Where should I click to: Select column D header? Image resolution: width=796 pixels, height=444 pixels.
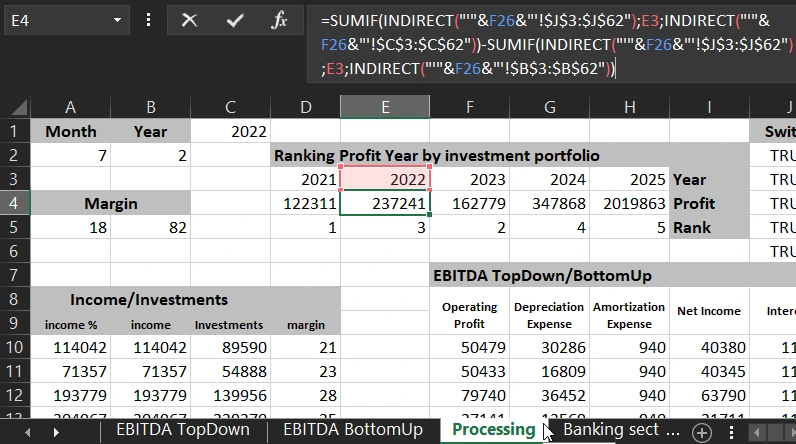click(306, 107)
